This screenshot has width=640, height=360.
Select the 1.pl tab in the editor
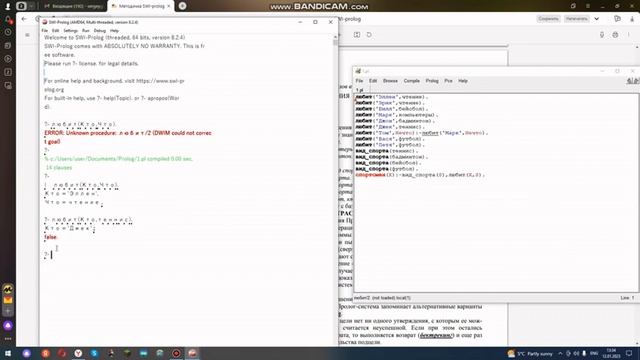tap(360, 90)
